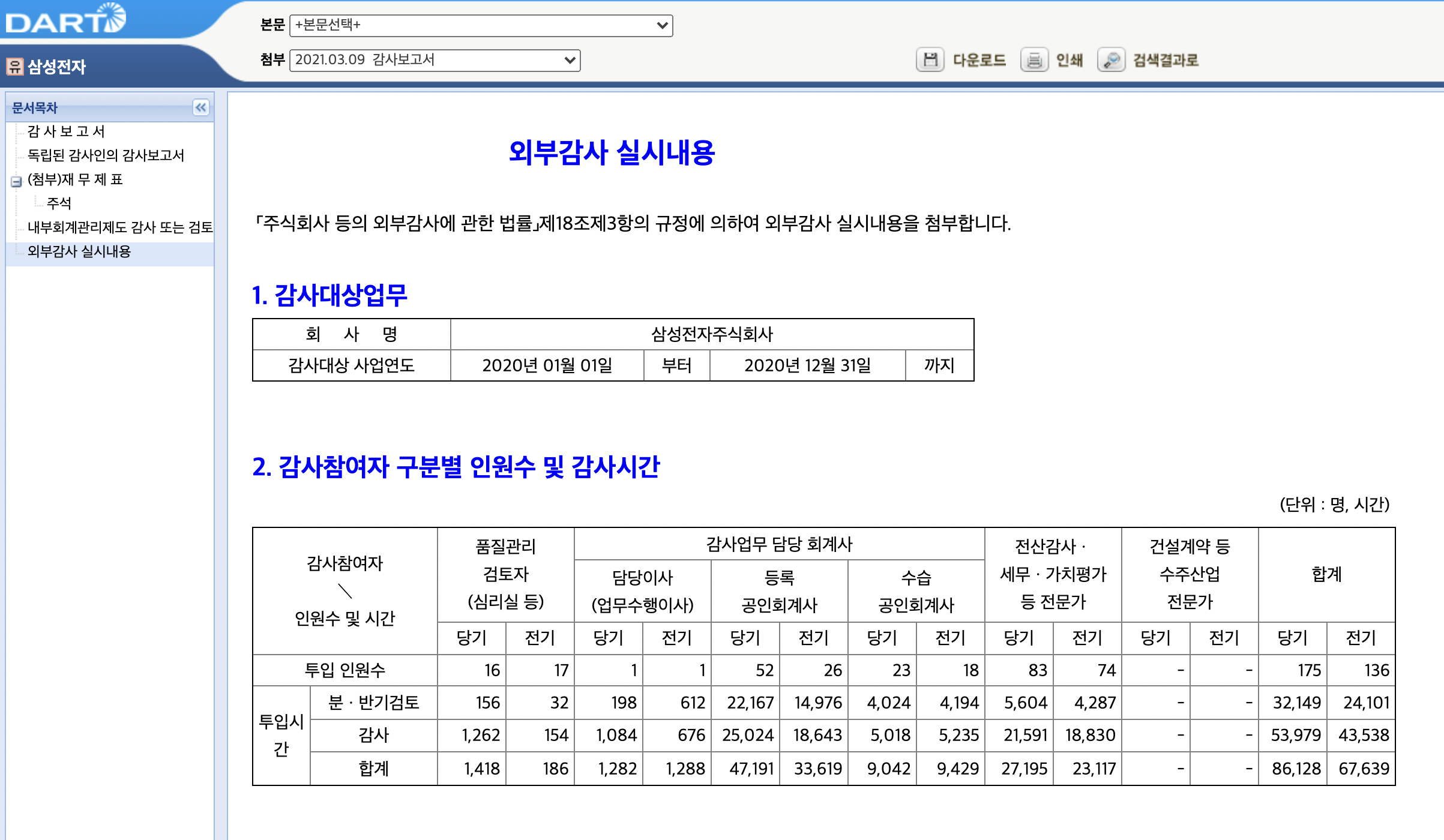Image resolution: width=1444 pixels, height=840 pixels.
Task: Collapse the 문서목차 panel with double-arrow icon
Action: [x=201, y=107]
